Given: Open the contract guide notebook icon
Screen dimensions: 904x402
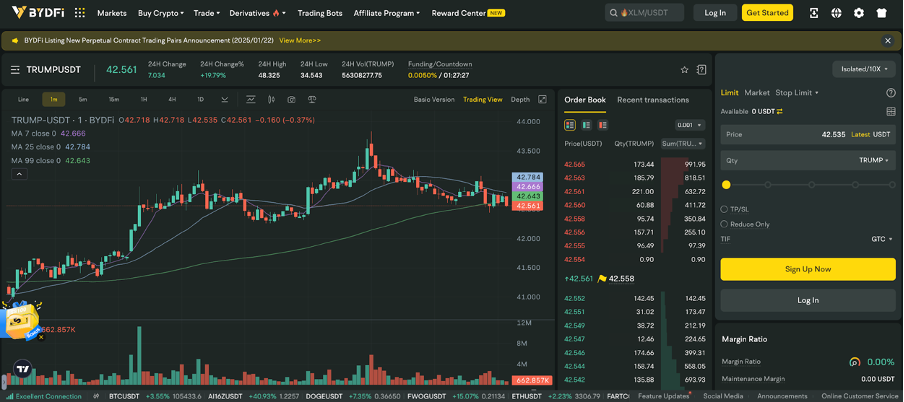Looking at the screenshot, I should 701,70.
